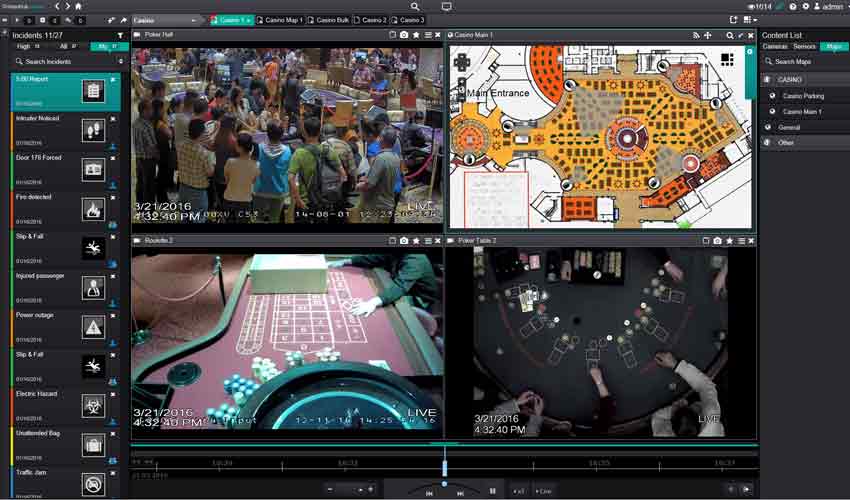The image size is (850, 500).
Task: Toggle the All incidents filter
Action: click(66, 46)
